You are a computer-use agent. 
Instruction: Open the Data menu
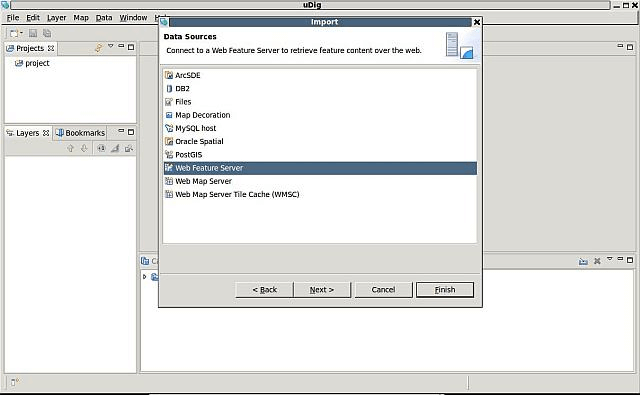coord(104,18)
